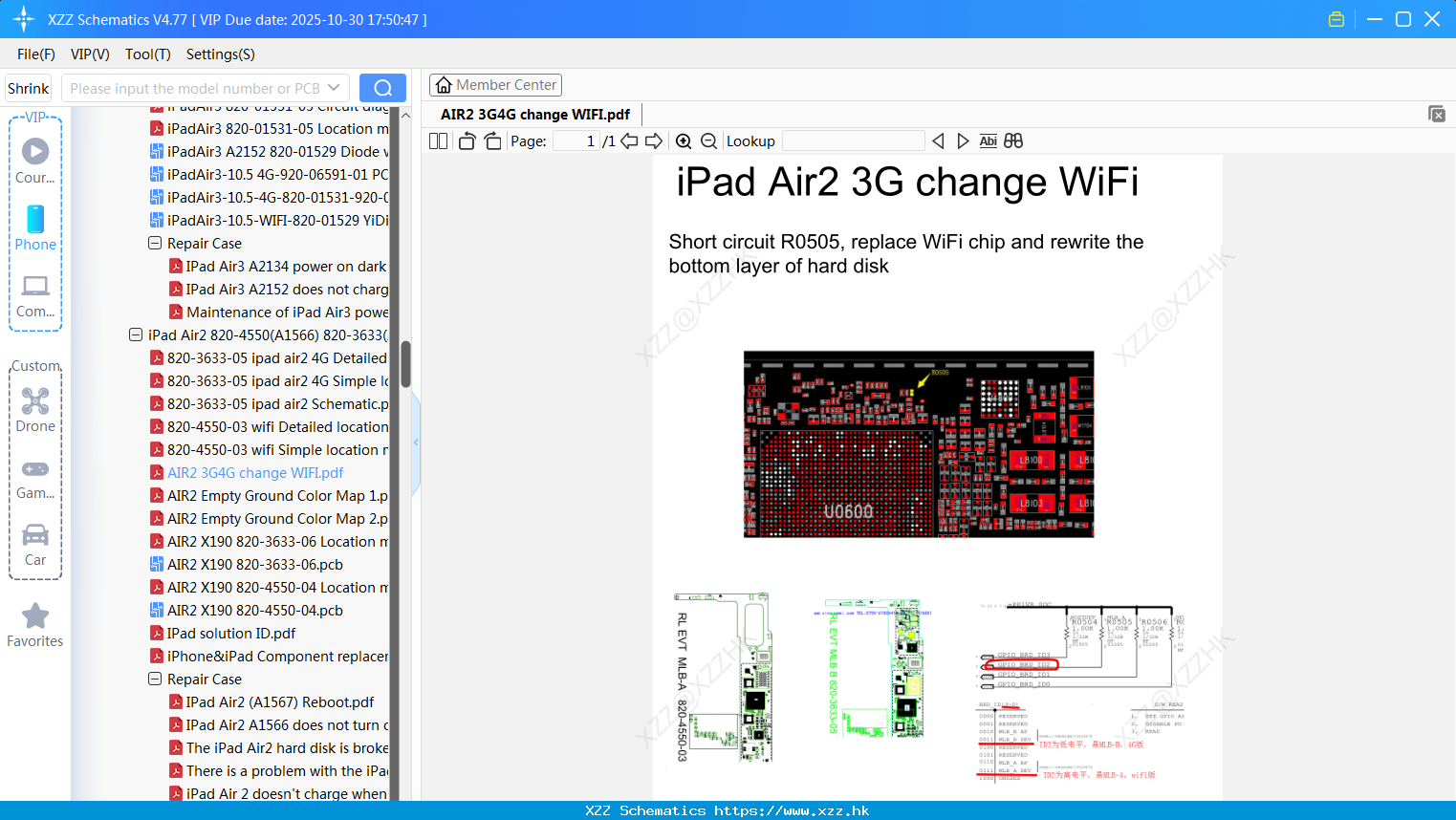Open the model number dropdown arrow
The image size is (1456, 820).
pyautogui.click(x=334, y=88)
